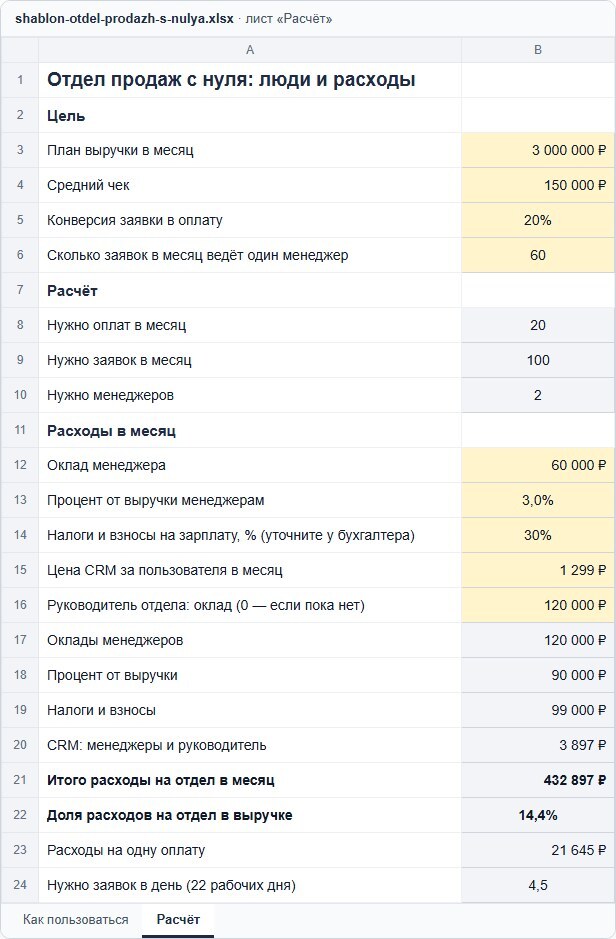The width and height of the screenshot is (616, 939).
Task: Click the «Процент от выручки» label in row 18
Action: (113, 676)
